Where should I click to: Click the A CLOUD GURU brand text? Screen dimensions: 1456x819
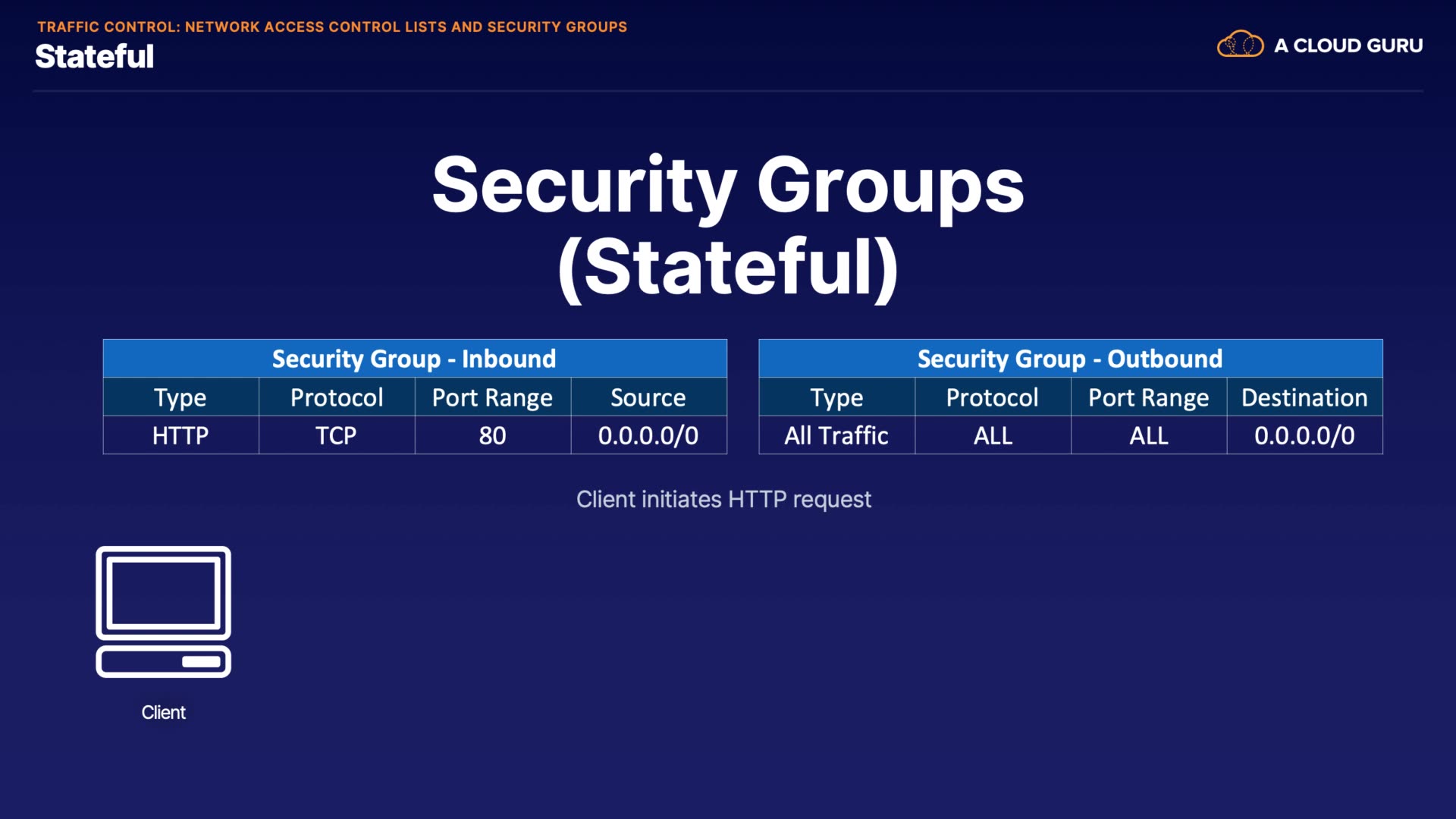coord(1348,45)
